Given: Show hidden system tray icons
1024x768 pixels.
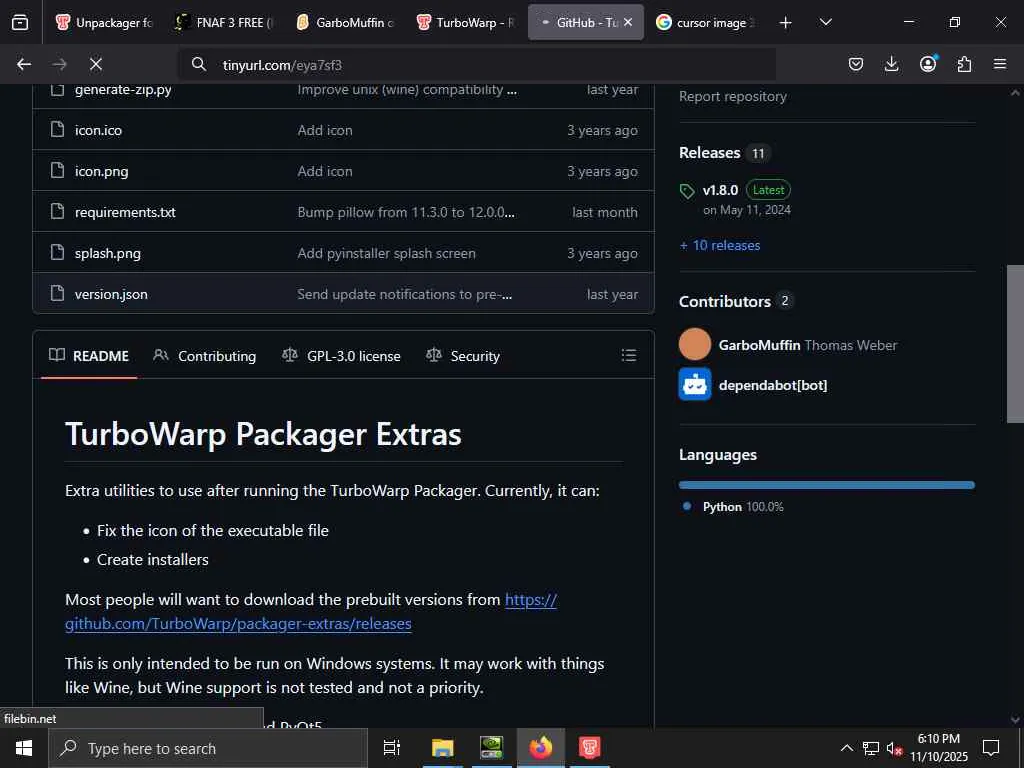Looking at the screenshot, I should coord(846,748).
